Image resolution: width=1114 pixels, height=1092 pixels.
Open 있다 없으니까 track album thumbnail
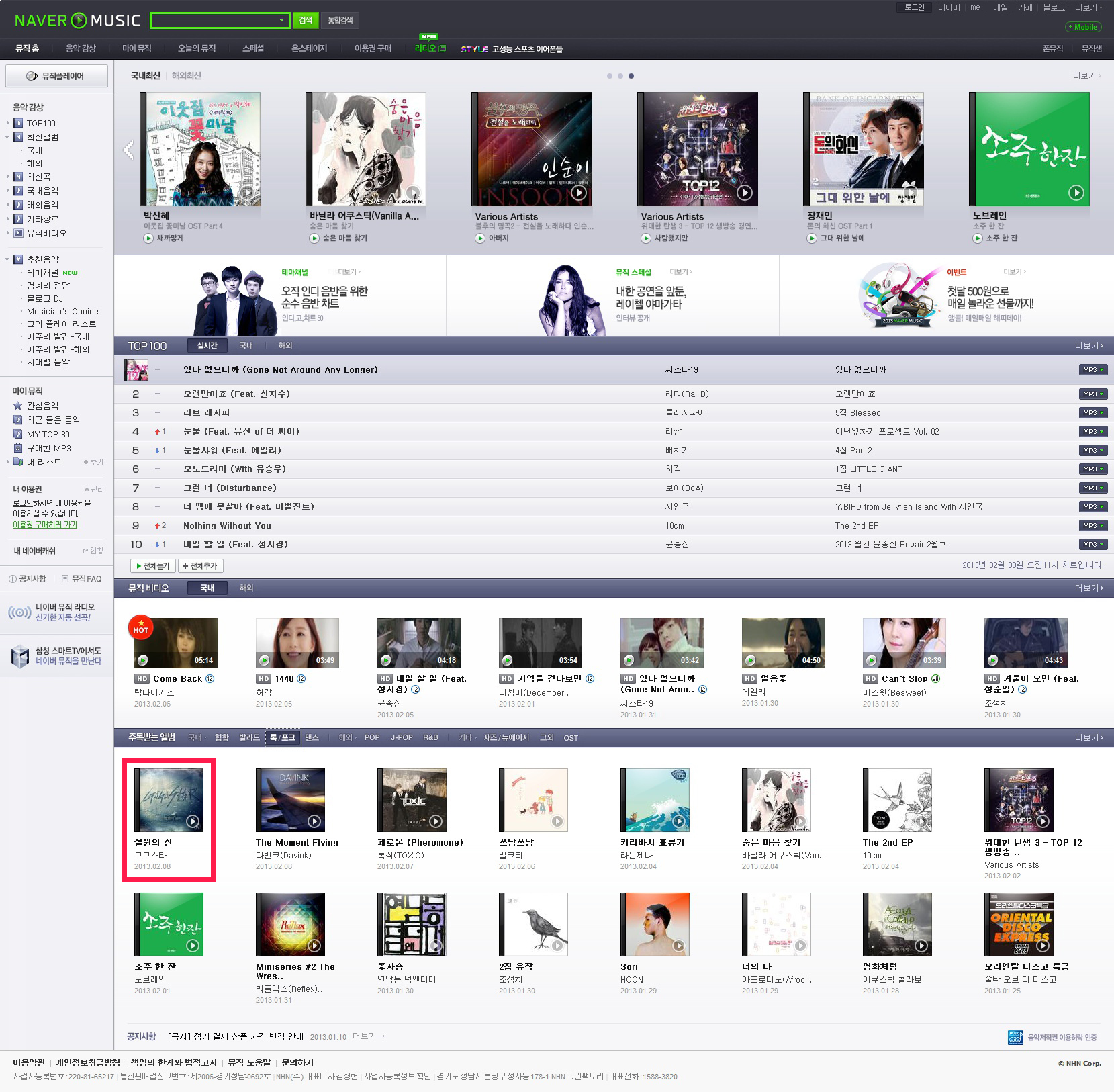pos(136,370)
